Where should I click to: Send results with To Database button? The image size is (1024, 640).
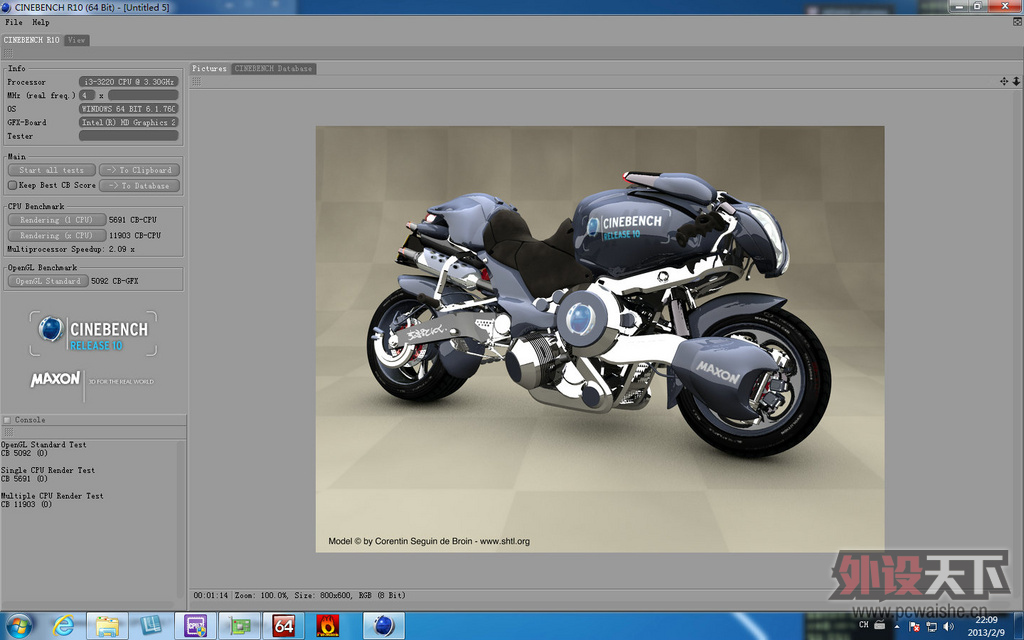click(x=139, y=185)
